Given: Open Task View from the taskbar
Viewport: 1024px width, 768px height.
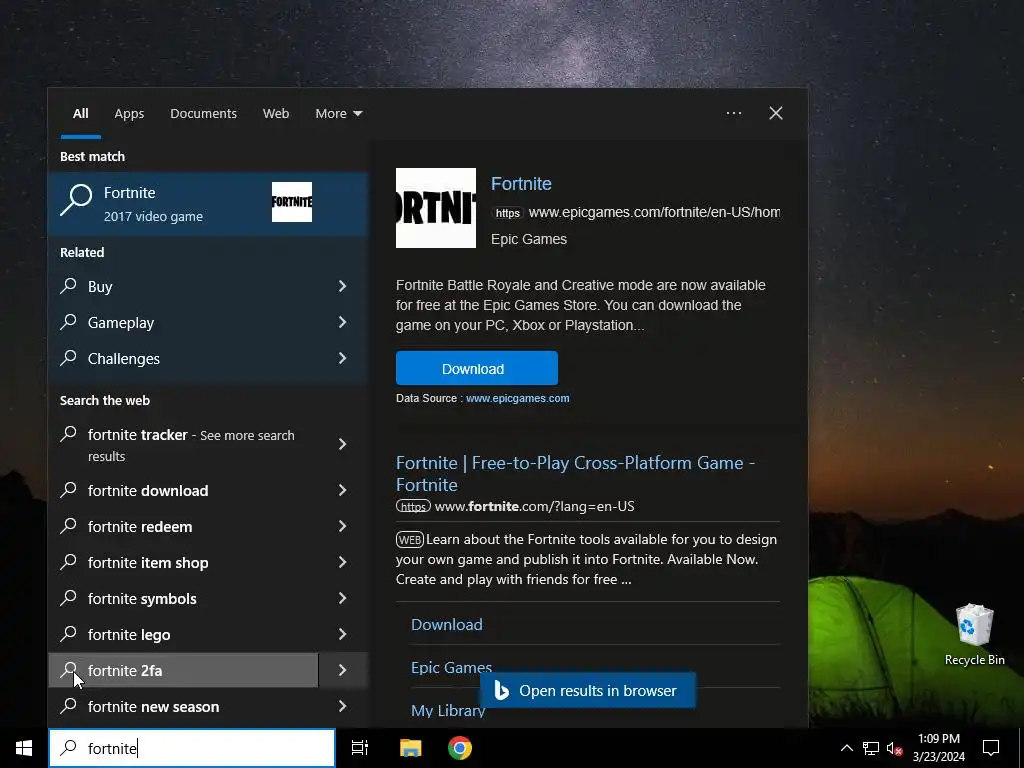Looking at the screenshot, I should 360,748.
